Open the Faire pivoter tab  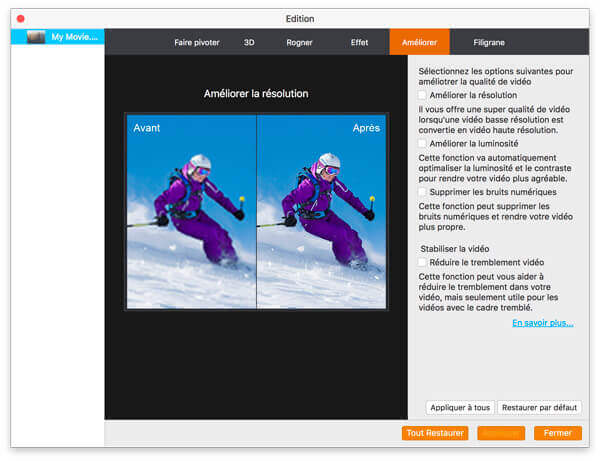coord(197,43)
